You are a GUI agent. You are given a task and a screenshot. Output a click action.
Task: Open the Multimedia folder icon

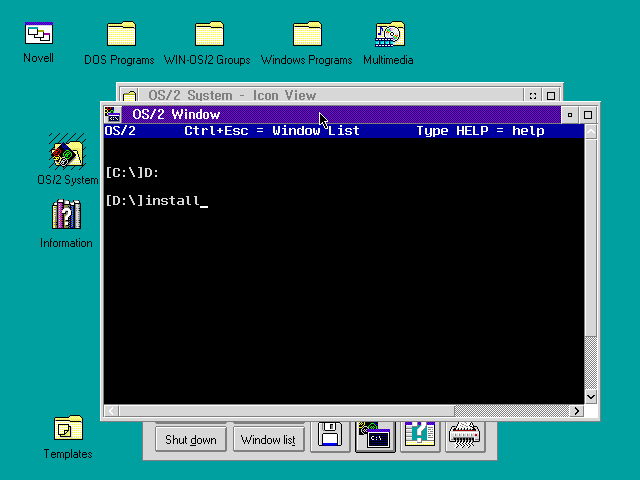click(x=390, y=33)
